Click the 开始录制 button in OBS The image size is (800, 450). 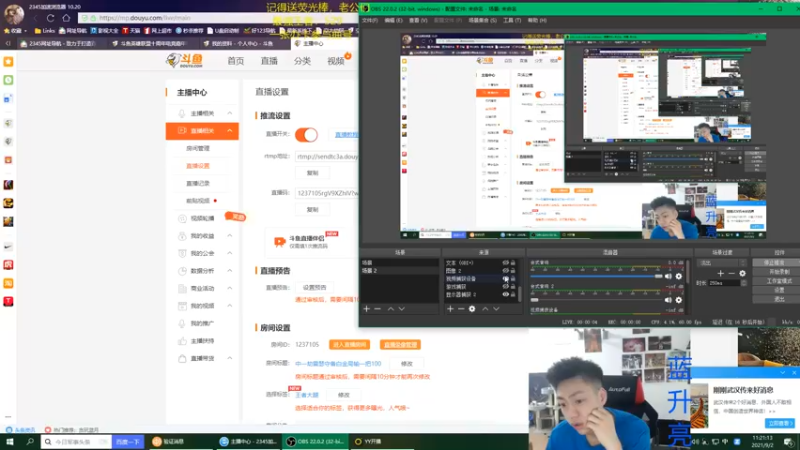[x=774, y=272]
